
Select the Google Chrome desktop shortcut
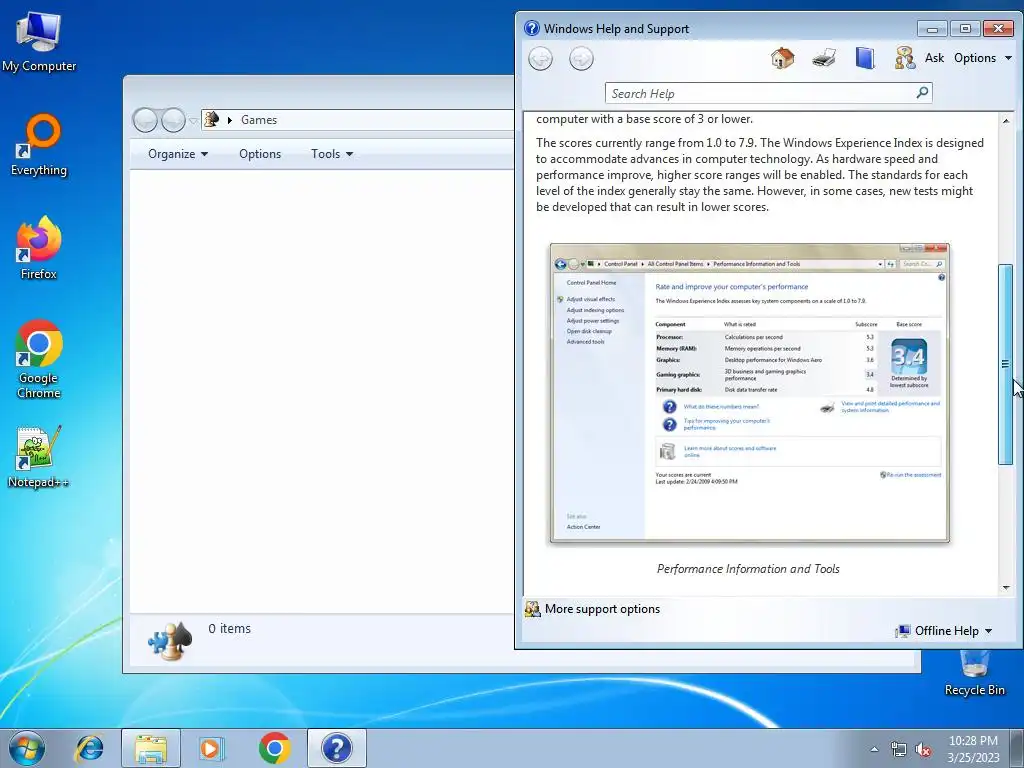39,359
